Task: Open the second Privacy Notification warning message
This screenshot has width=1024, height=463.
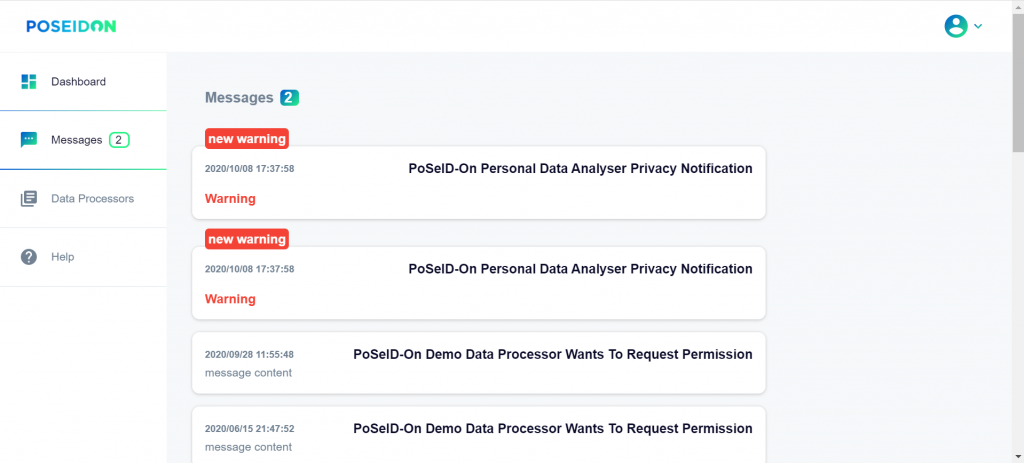Action: click(x=479, y=283)
